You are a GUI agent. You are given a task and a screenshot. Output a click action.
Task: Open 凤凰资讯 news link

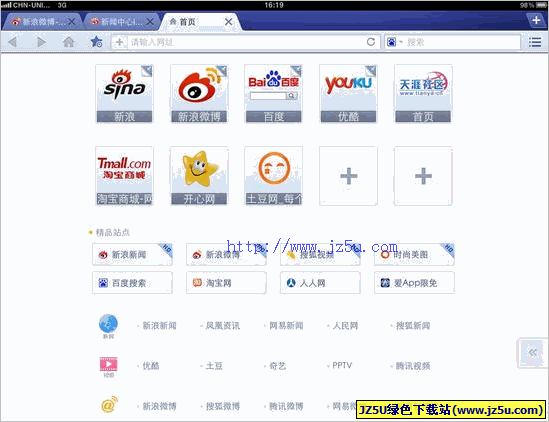point(223,326)
